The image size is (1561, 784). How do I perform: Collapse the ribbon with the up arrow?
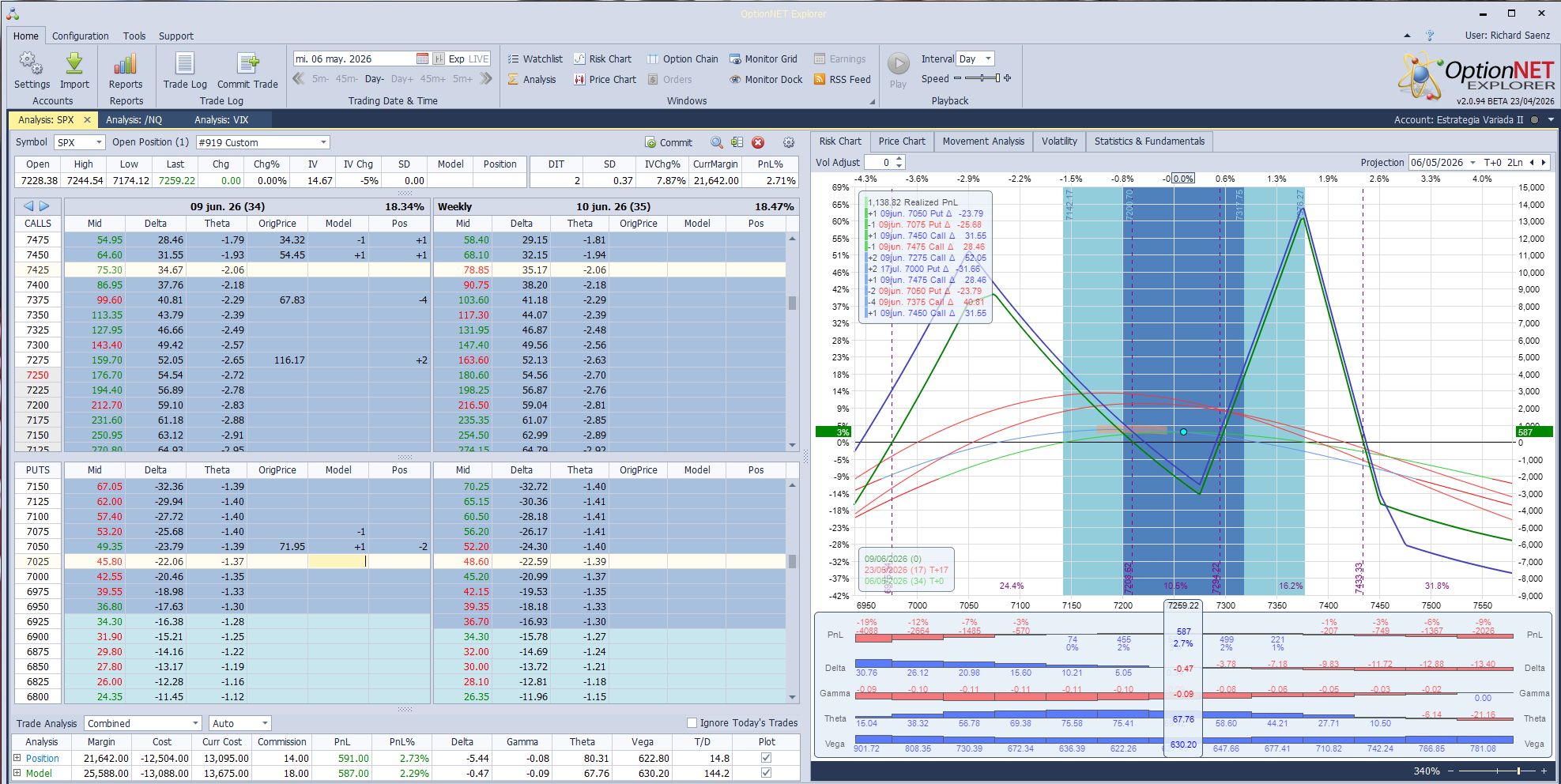pos(1407,36)
